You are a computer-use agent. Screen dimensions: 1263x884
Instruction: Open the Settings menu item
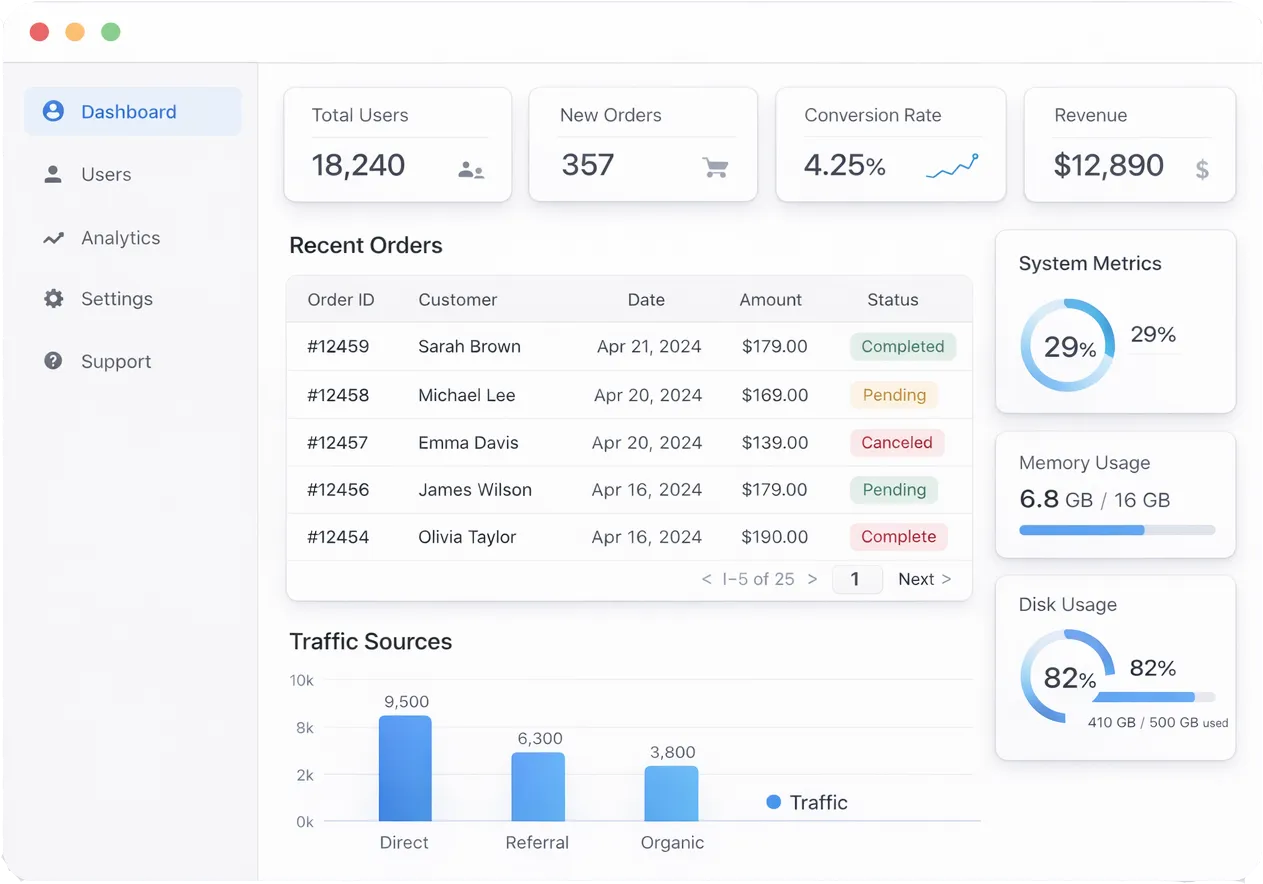(116, 299)
